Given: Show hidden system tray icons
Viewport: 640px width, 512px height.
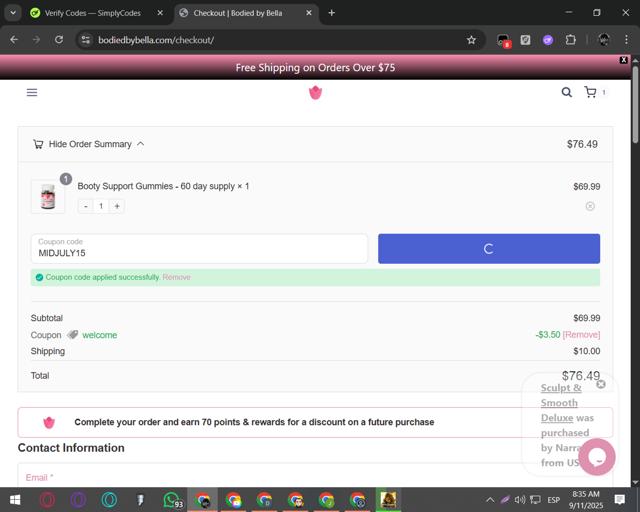Looking at the screenshot, I should click(x=490, y=500).
